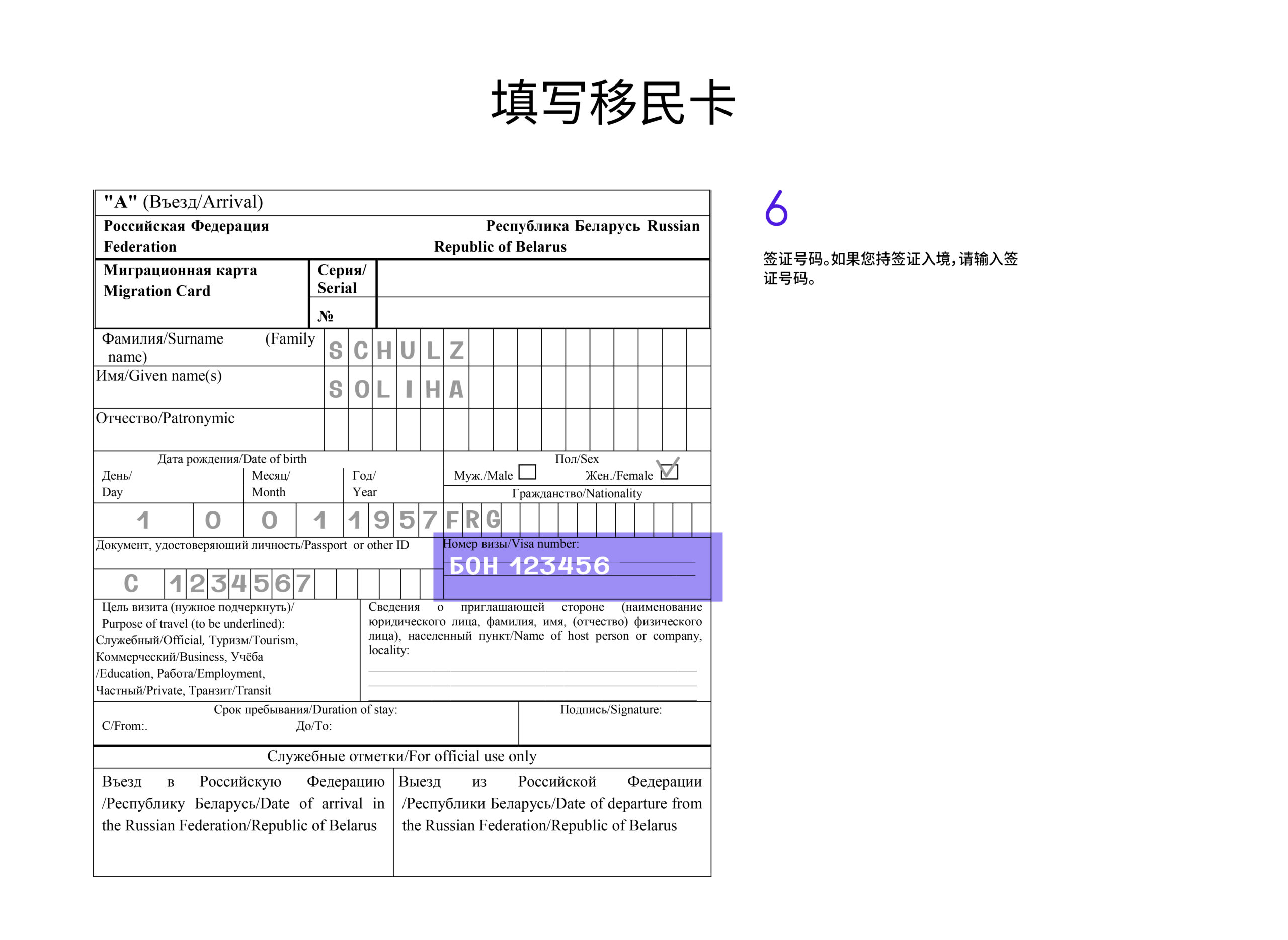The width and height of the screenshot is (1288, 940).
Task: Toggle the Female sex checkbox
Action: (x=669, y=472)
